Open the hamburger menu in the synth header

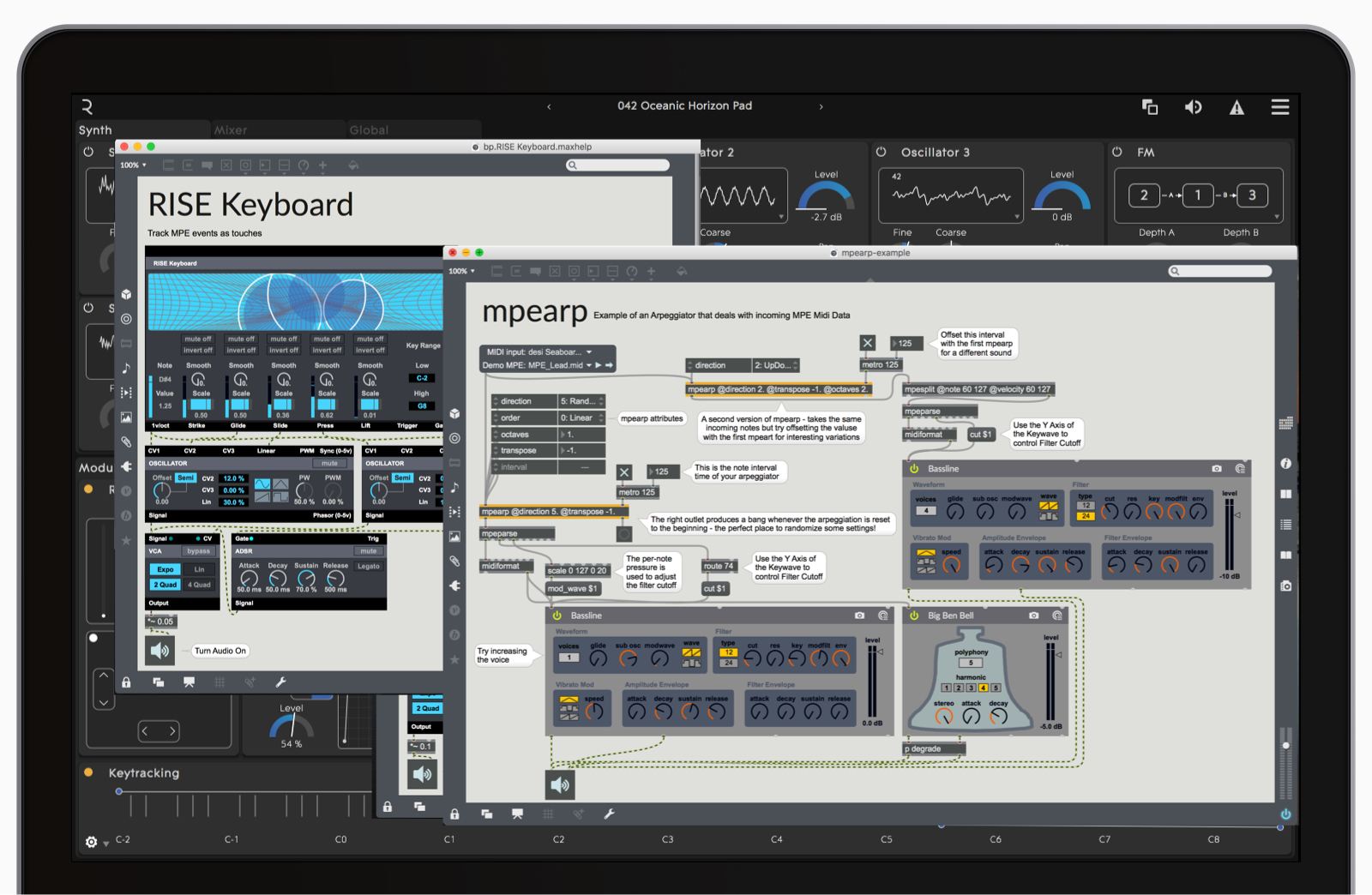click(1280, 107)
